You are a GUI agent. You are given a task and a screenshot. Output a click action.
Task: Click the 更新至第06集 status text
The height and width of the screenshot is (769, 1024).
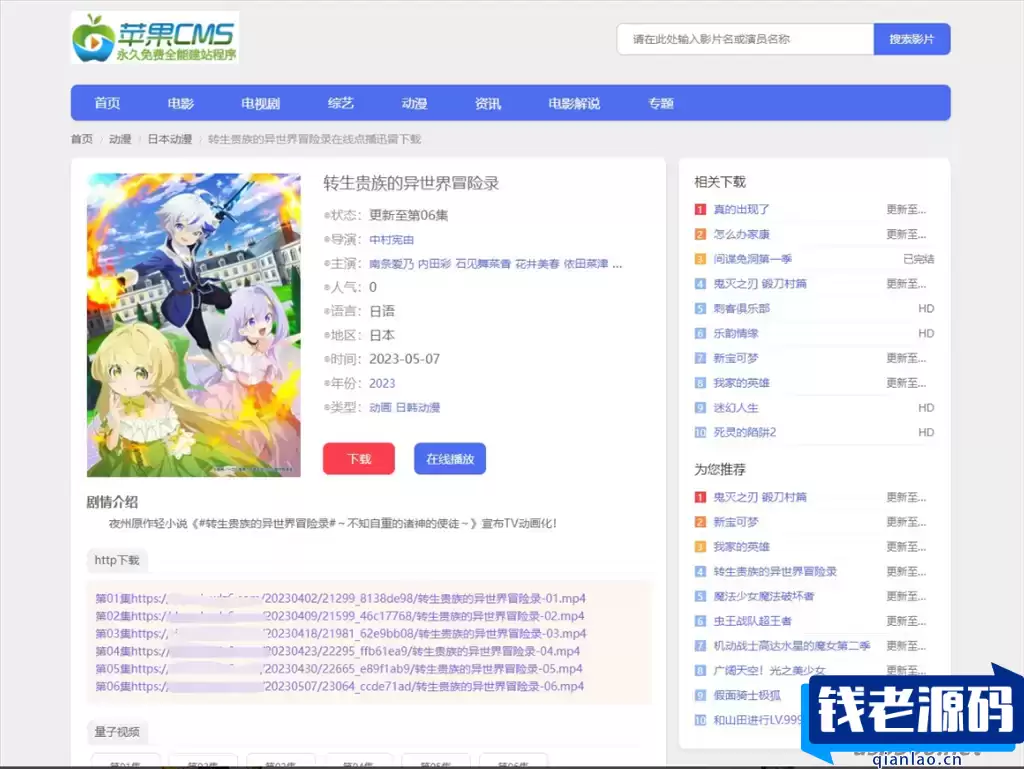click(409, 215)
